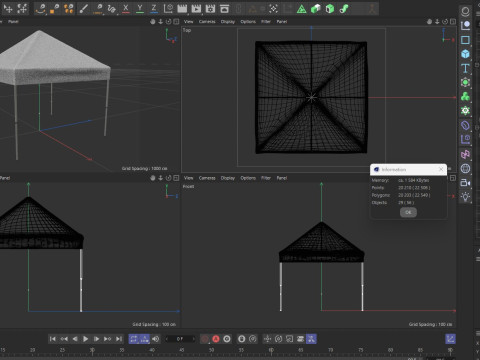Screen dimensions: 480x360
Task: Toggle X axis lock in toolbar
Action: [126, 9]
